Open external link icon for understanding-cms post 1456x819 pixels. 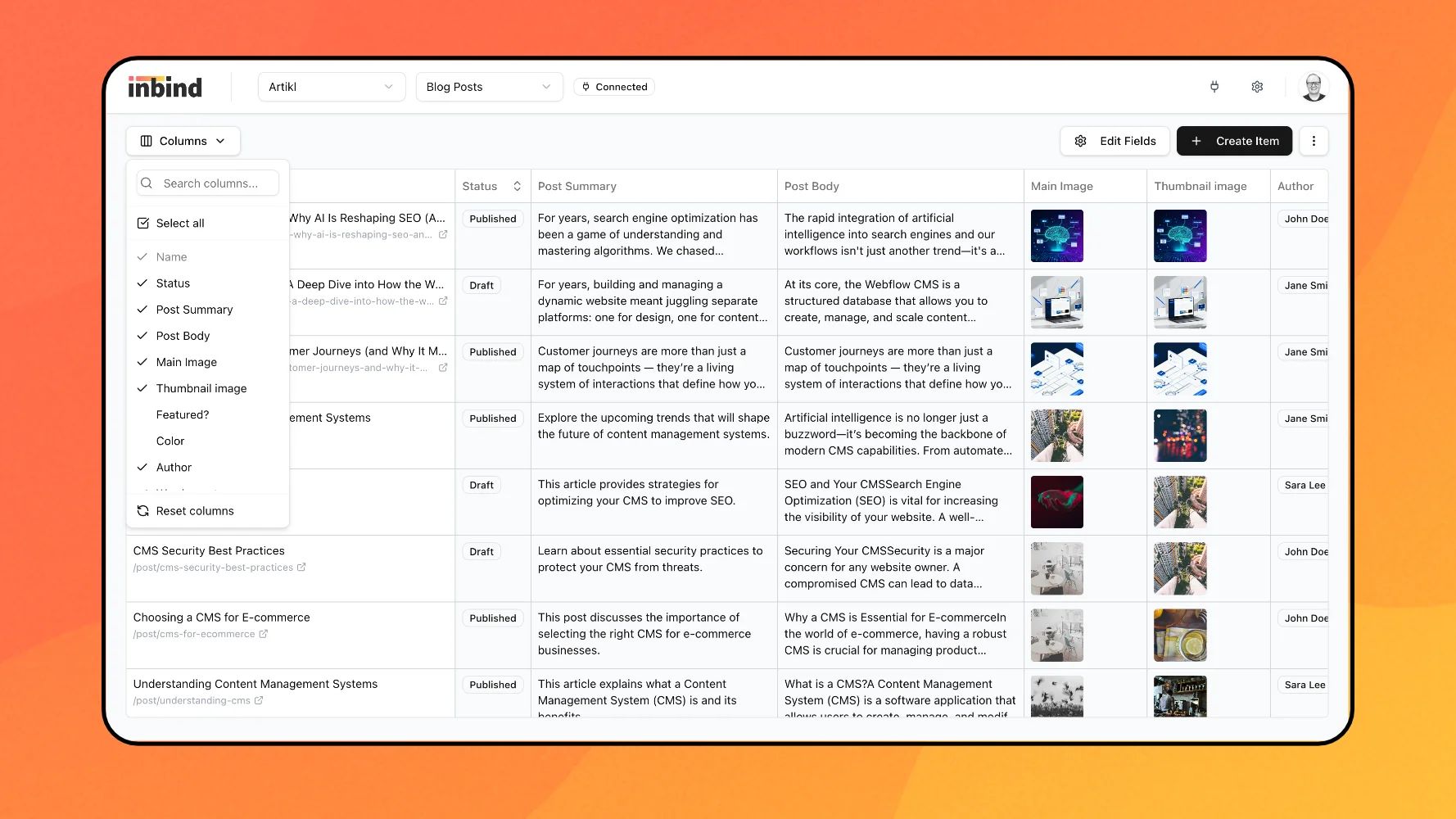tap(259, 701)
